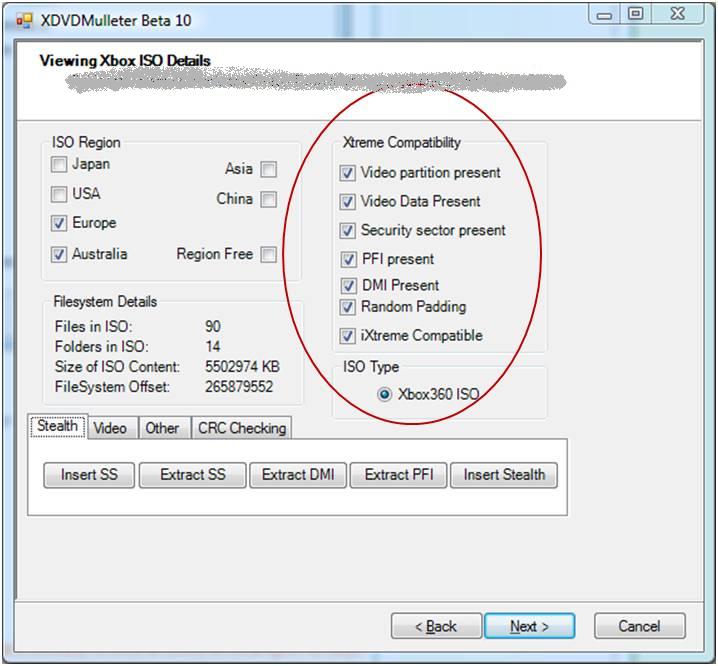Go to previous page with Back button

436,626
